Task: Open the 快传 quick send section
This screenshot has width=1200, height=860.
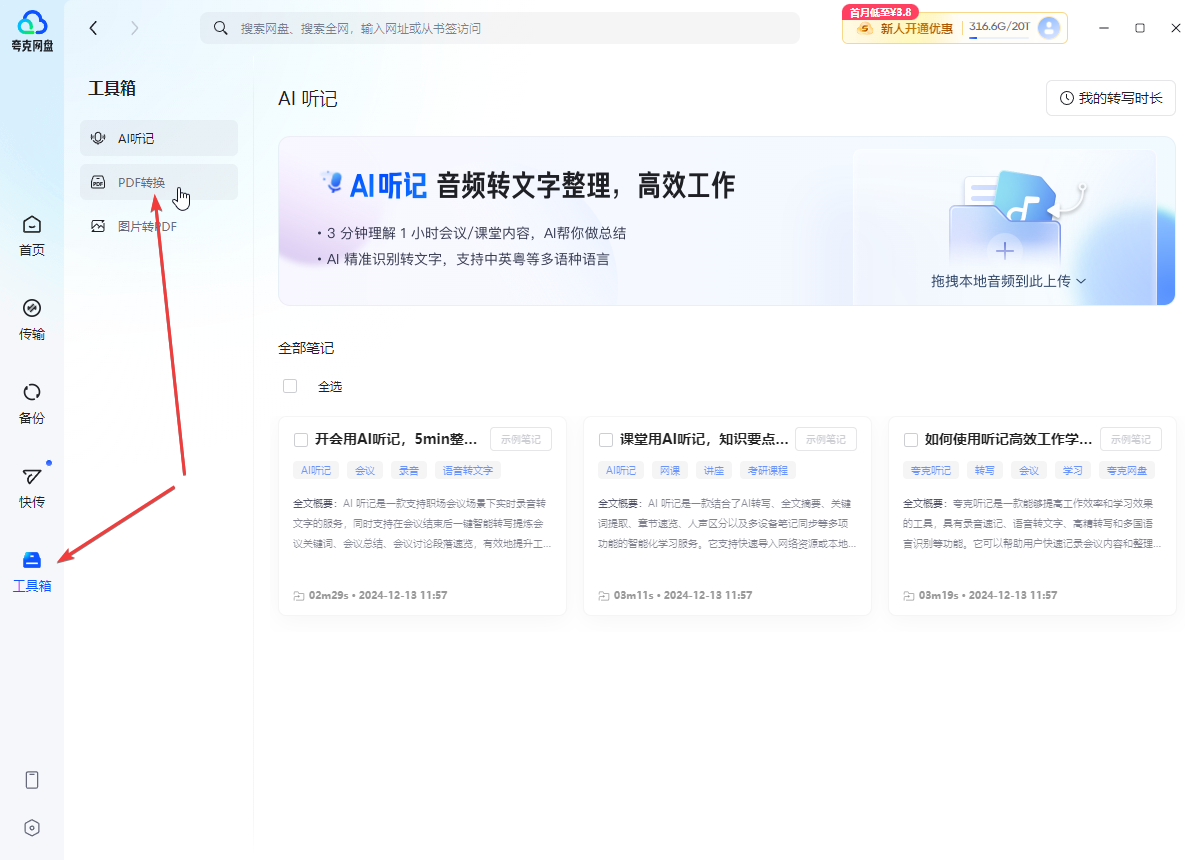Action: point(32,488)
